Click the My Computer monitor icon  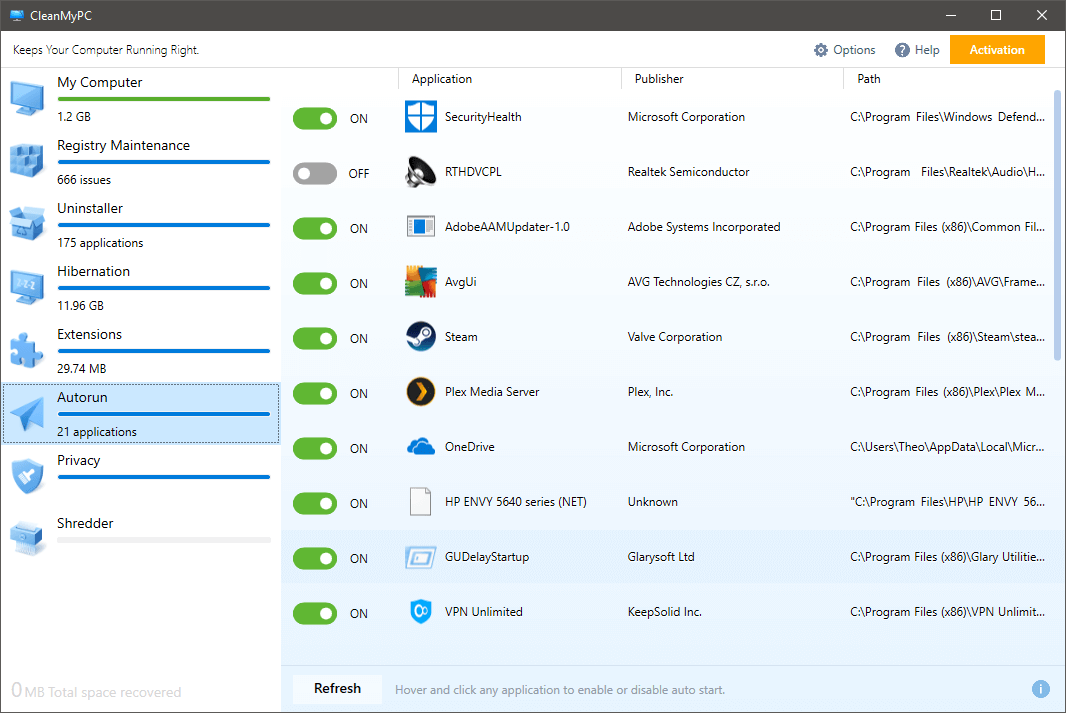(27, 99)
